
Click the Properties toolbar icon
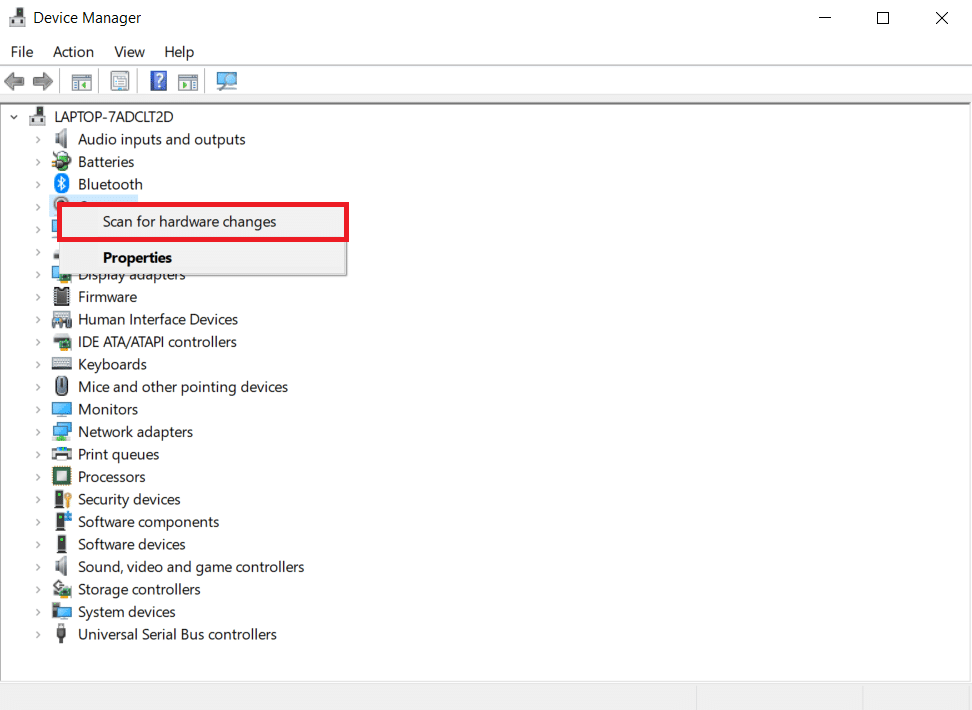(120, 81)
